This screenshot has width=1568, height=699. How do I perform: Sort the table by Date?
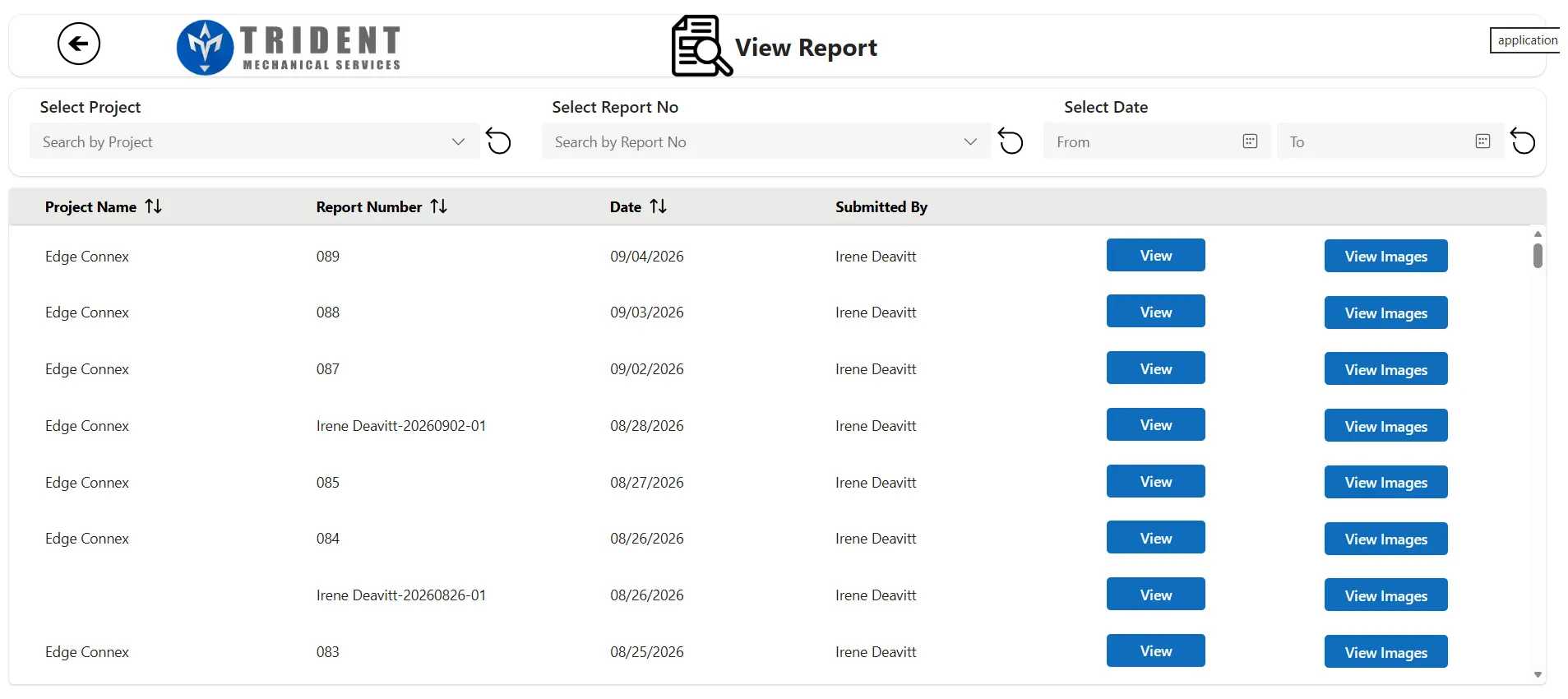[x=658, y=206]
